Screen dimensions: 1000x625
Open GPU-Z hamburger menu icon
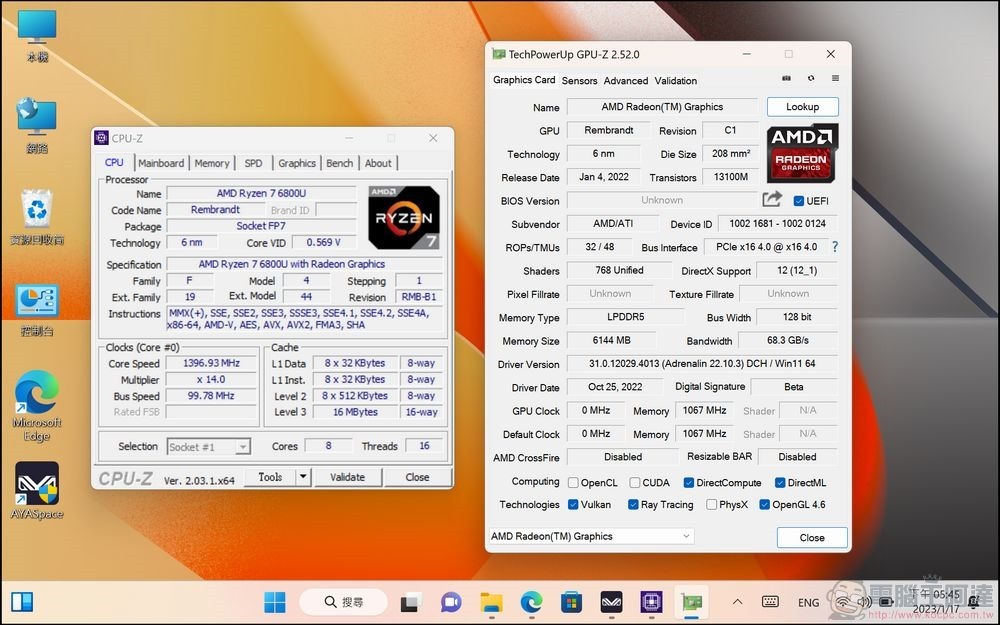click(835, 78)
